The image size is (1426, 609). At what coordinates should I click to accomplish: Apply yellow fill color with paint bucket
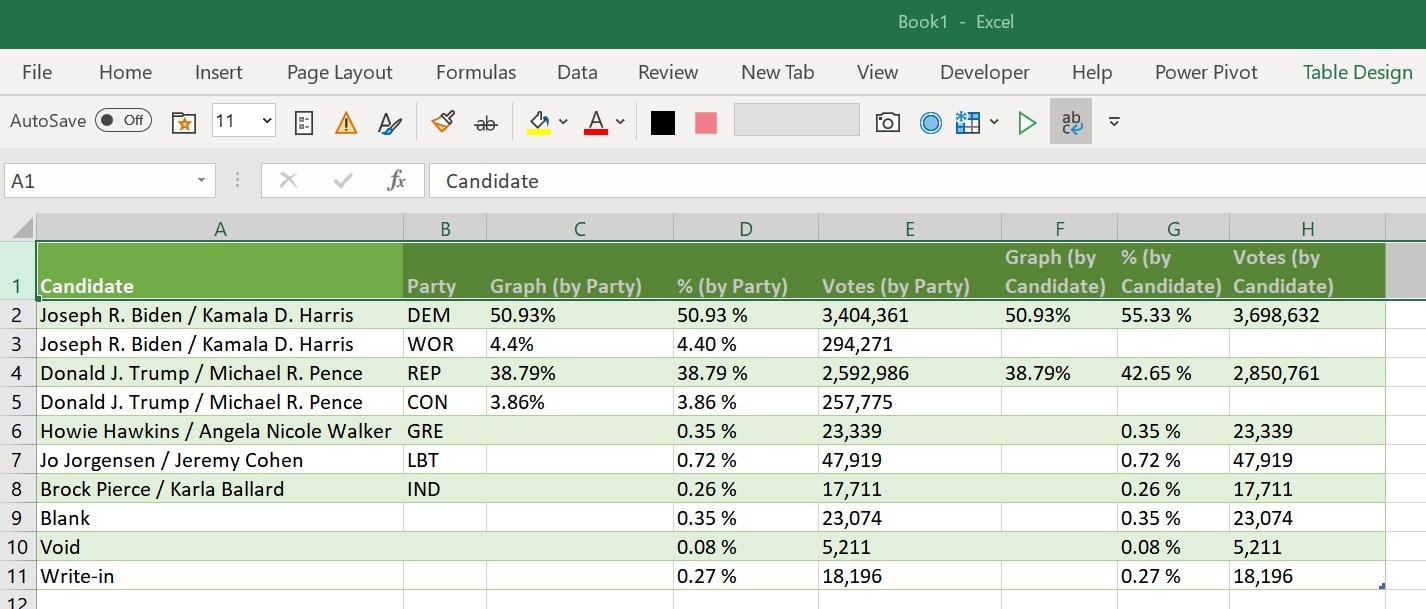(539, 122)
